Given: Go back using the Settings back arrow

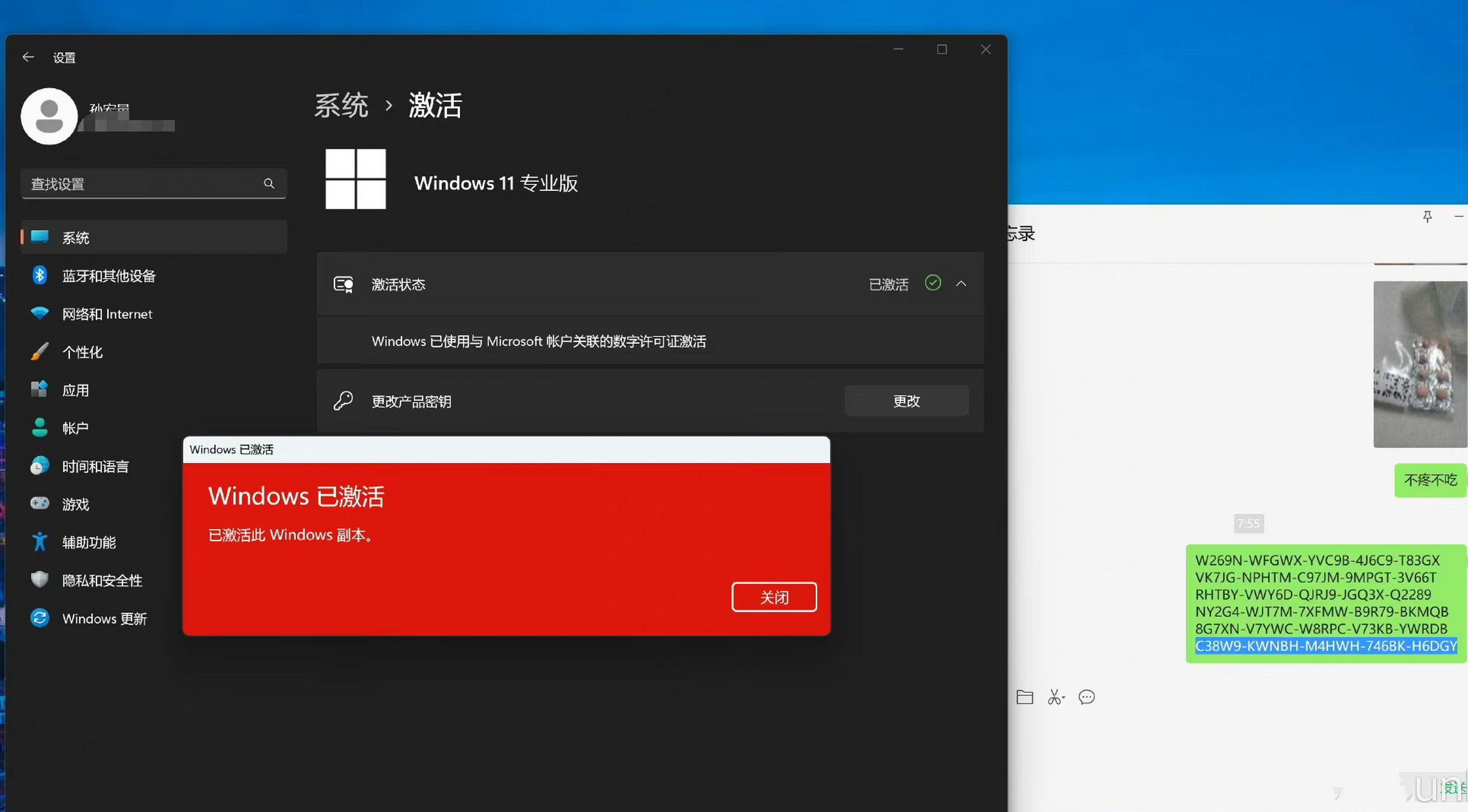Looking at the screenshot, I should (28, 57).
